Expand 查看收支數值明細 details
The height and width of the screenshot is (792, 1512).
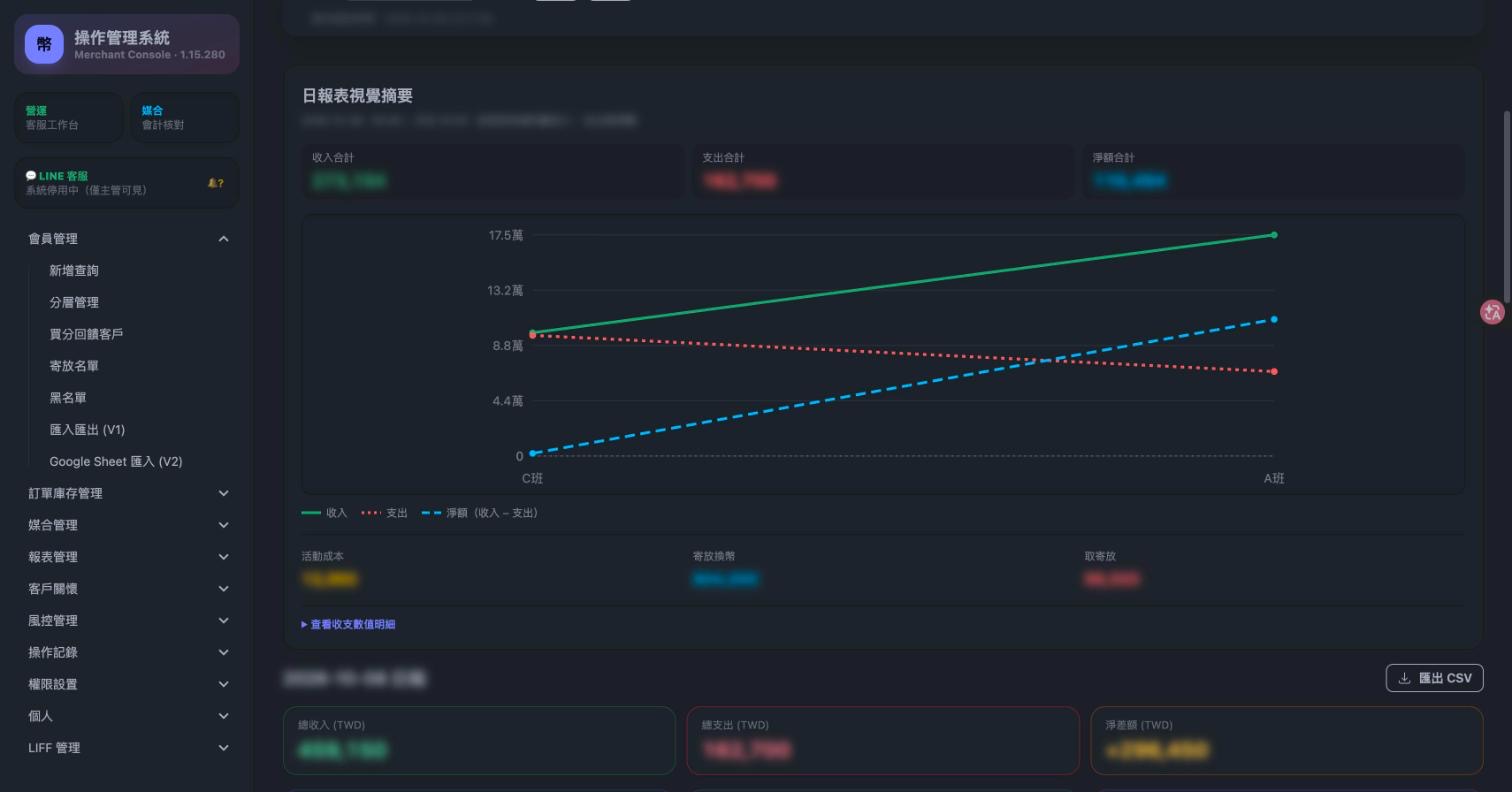(x=348, y=624)
